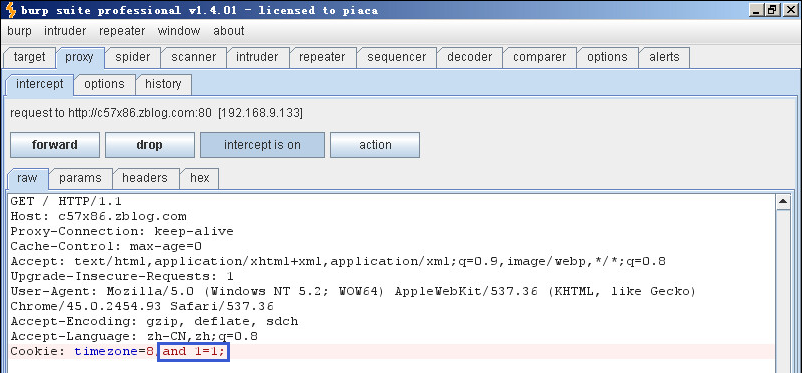Open the intruder menu in menu bar
This screenshot has height=373, width=802.
(x=65, y=31)
